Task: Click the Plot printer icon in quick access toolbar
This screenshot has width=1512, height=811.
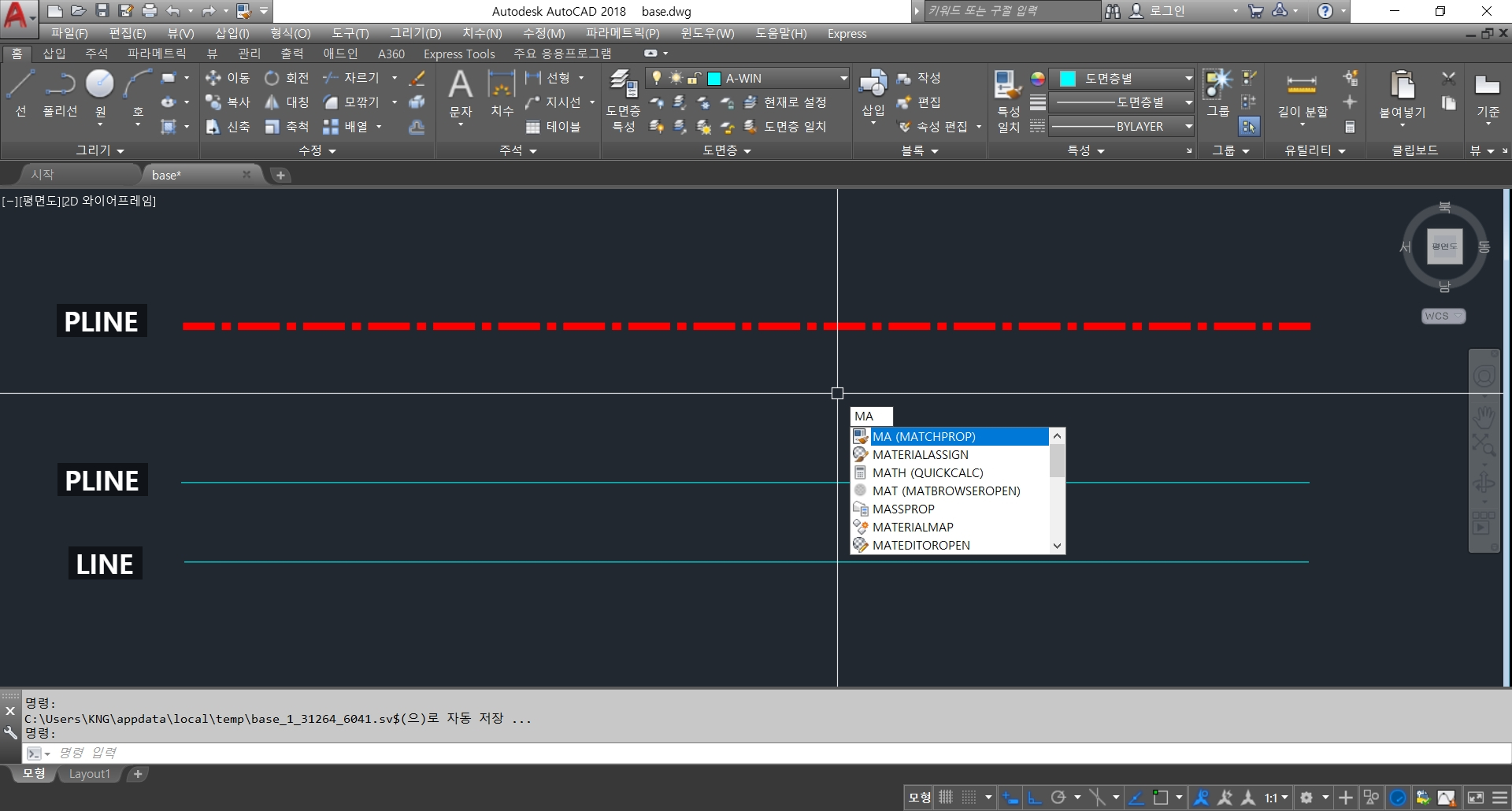Action: (x=150, y=11)
